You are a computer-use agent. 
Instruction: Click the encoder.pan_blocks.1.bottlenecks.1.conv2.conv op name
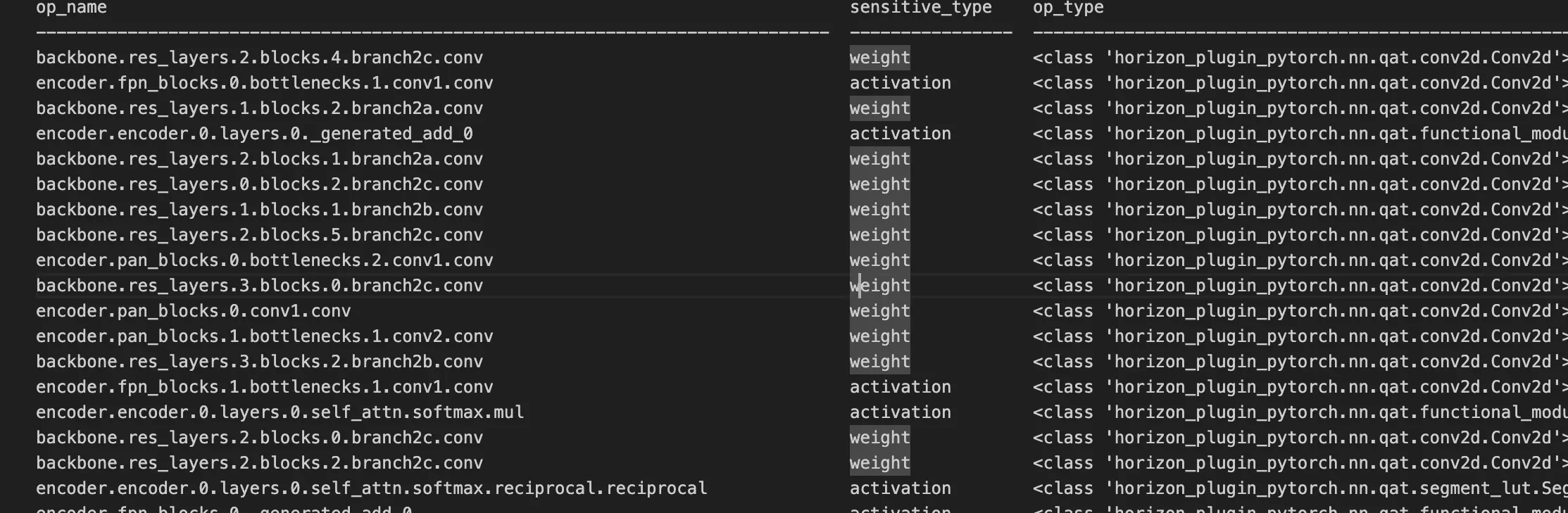tap(264, 336)
